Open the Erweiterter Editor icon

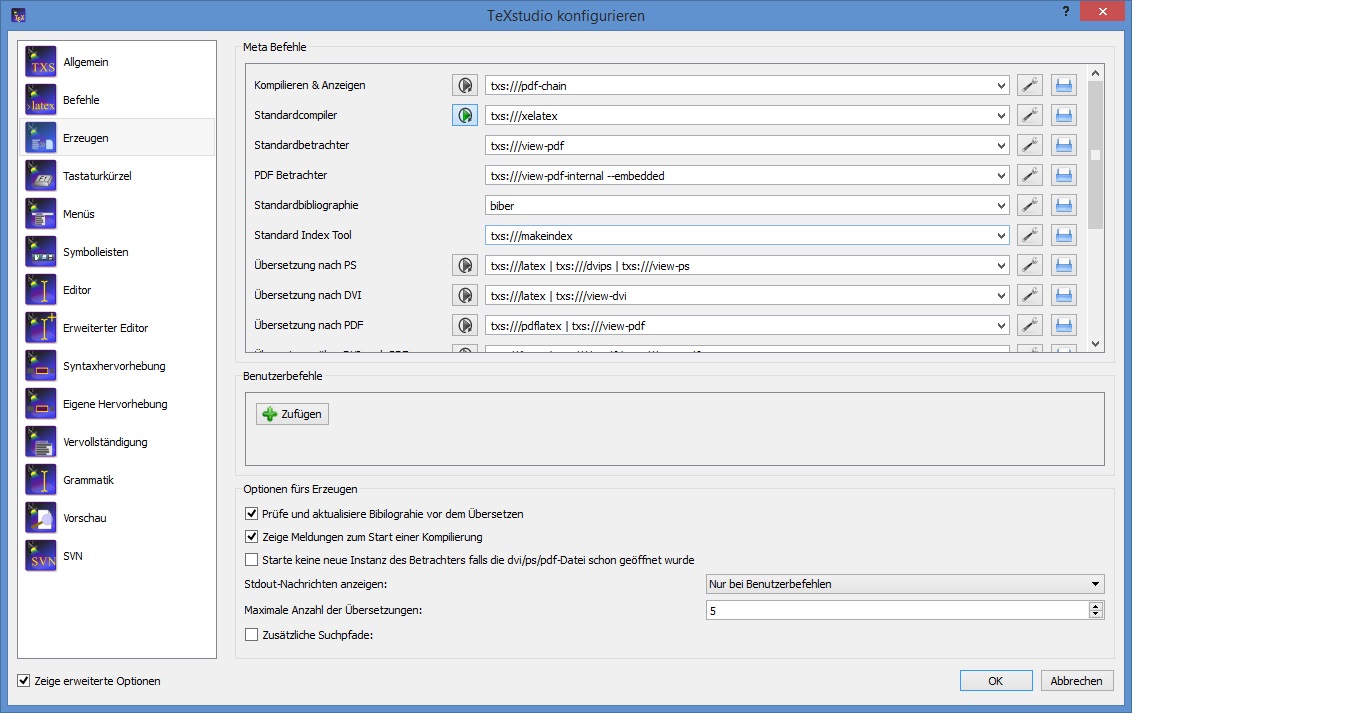click(x=41, y=328)
